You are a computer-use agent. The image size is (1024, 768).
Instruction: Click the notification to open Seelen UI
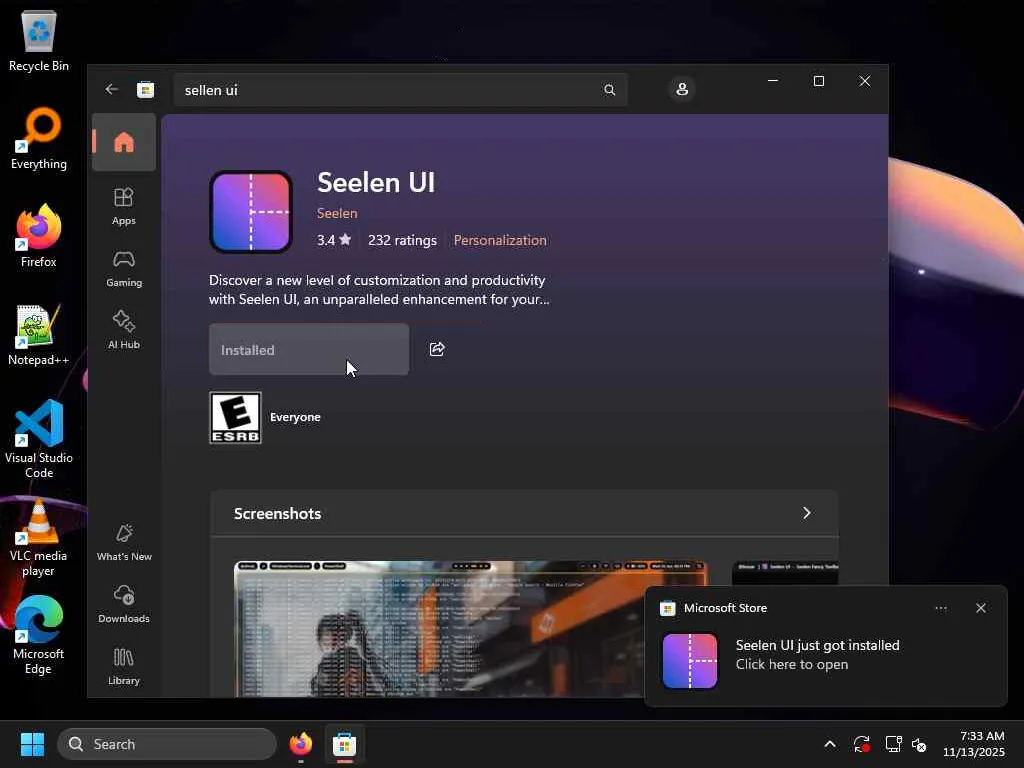click(x=825, y=646)
